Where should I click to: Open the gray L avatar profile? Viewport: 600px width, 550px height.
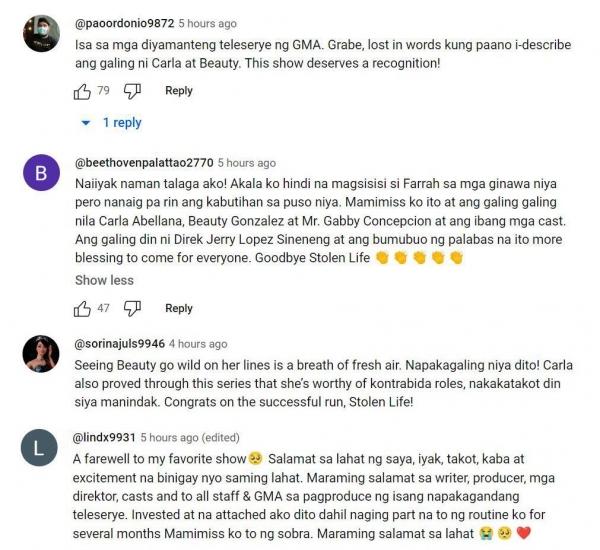(x=39, y=447)
